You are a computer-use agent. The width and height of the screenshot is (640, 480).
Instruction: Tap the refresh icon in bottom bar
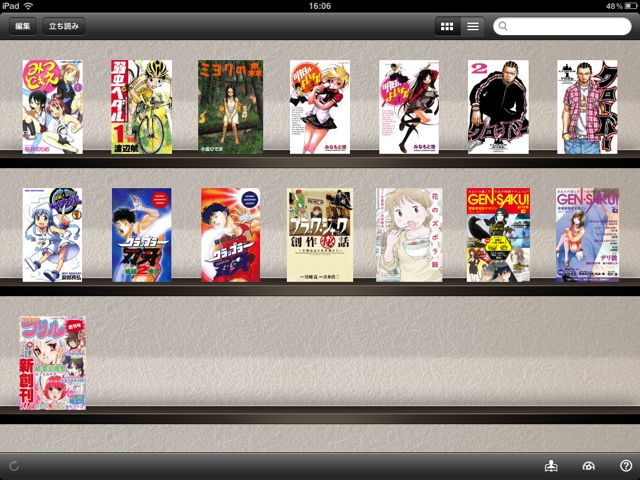(x=14, y=466)
